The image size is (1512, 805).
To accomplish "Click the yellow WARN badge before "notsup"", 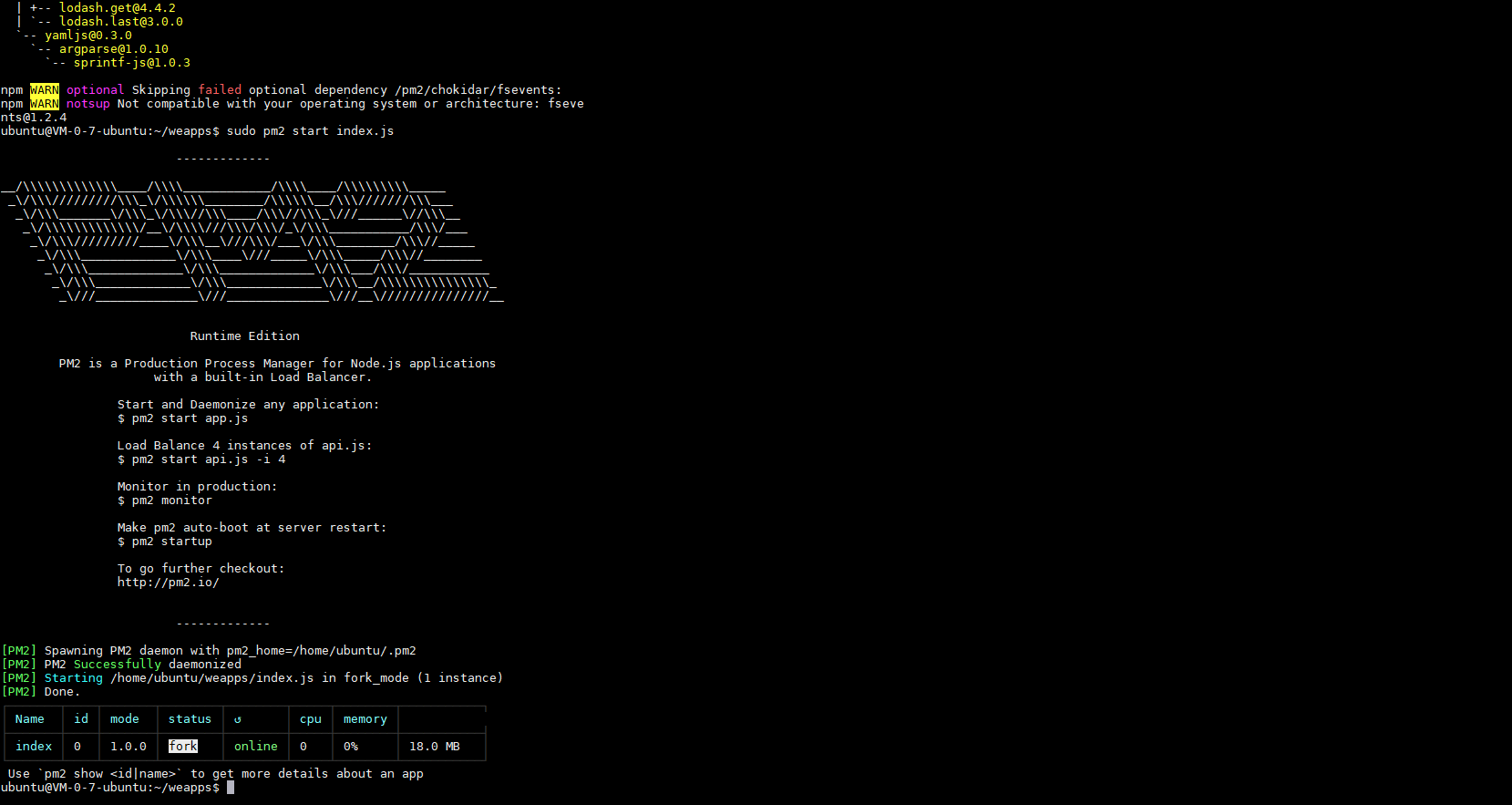I will click(44, 104).
